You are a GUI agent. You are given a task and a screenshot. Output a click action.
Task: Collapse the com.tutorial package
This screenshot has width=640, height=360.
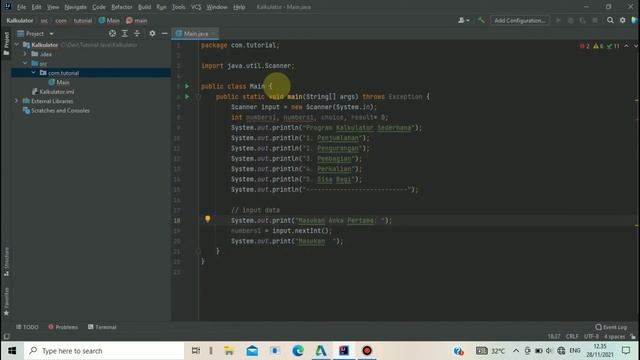(x=33, y=73)
